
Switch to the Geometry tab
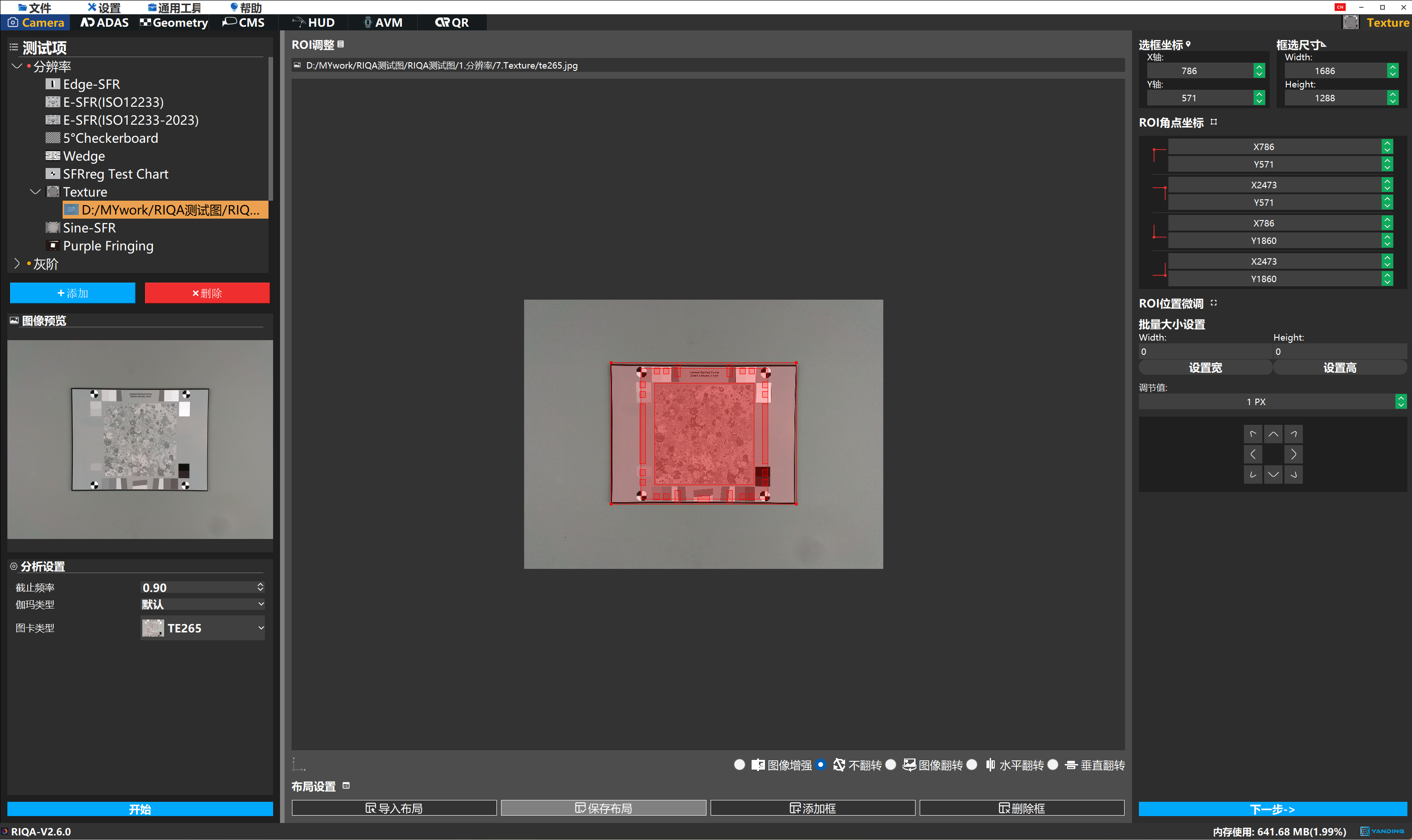[174, 23]
